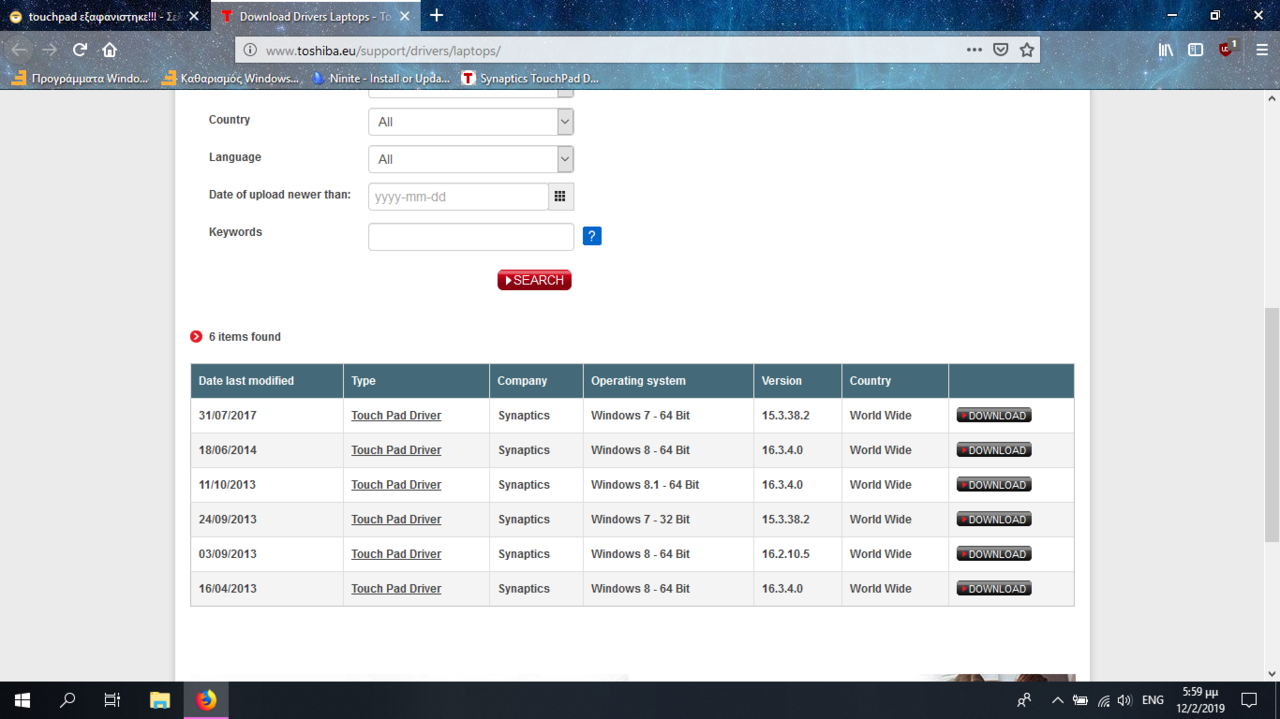Image resolution: width=1280 pixels, height=719 pixels.
Task: Focus the Keywords text field
Action: coord(471,236)
